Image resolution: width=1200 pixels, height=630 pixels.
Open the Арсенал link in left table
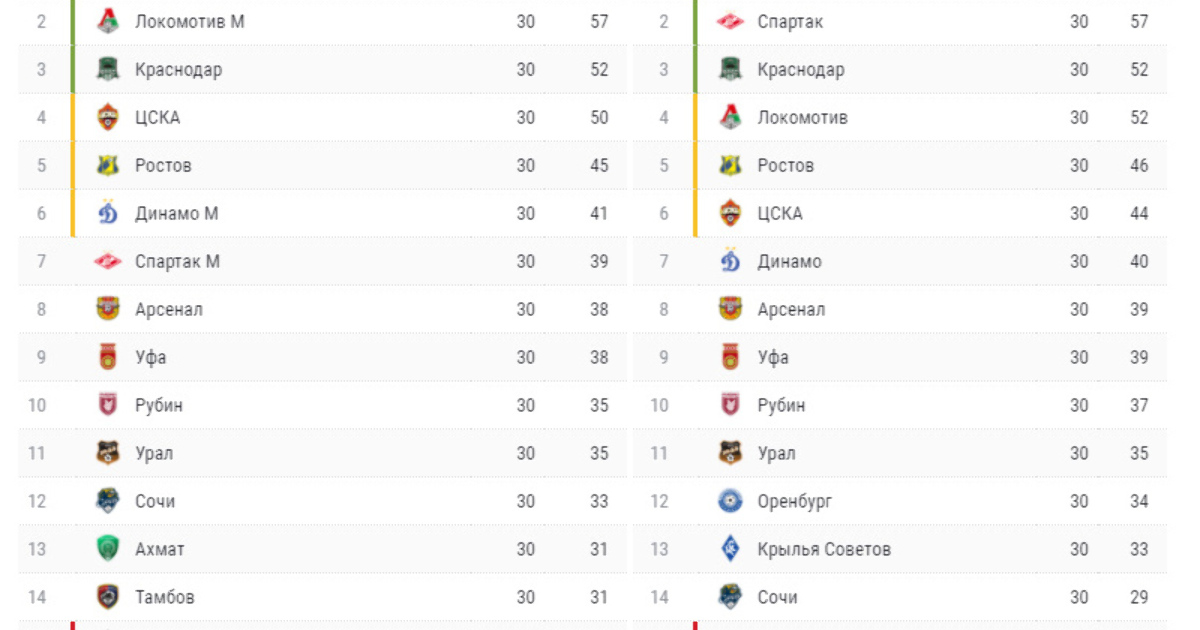[x=168, y=309]
